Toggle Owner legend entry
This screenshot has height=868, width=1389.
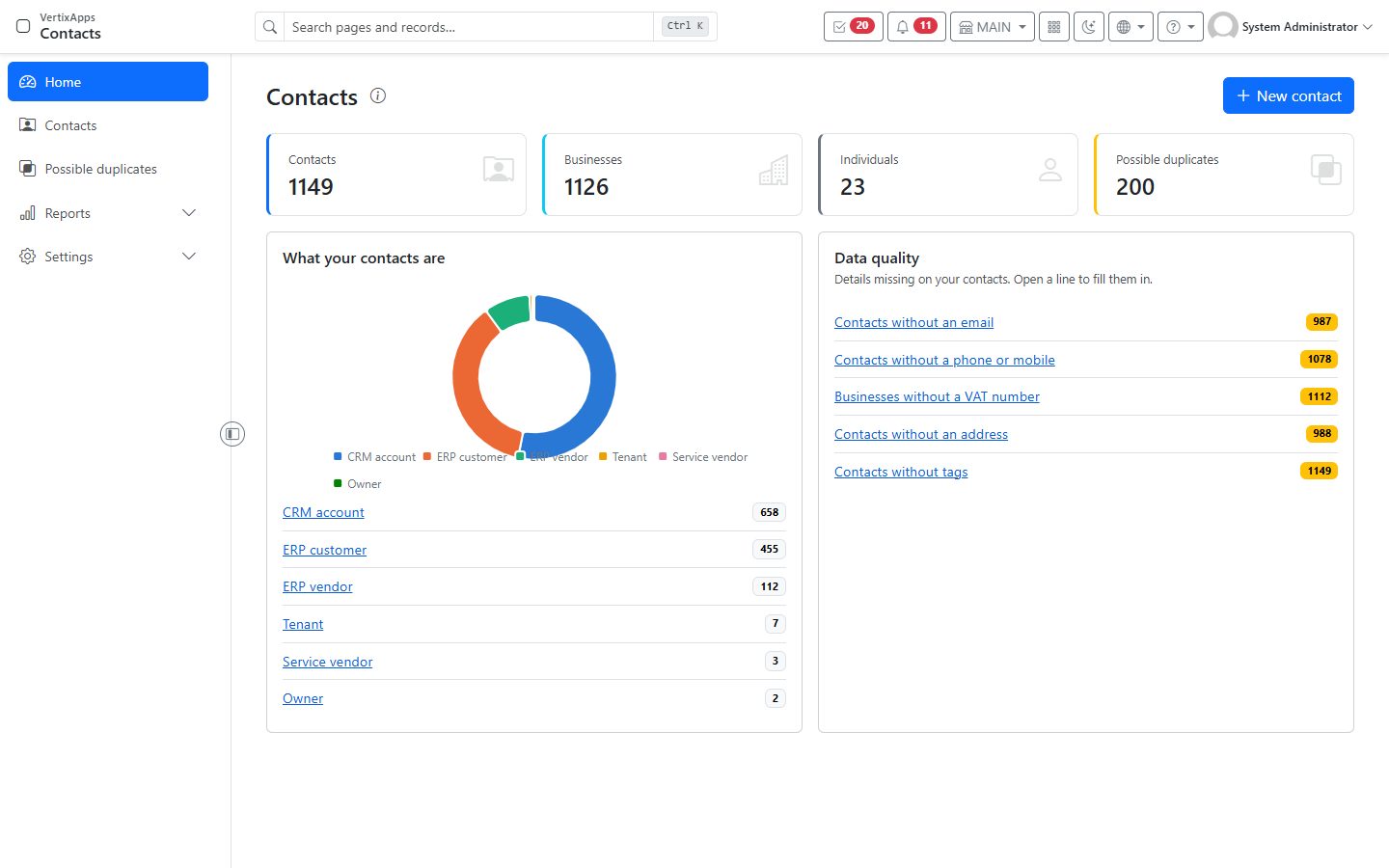[x=357, y=484]
